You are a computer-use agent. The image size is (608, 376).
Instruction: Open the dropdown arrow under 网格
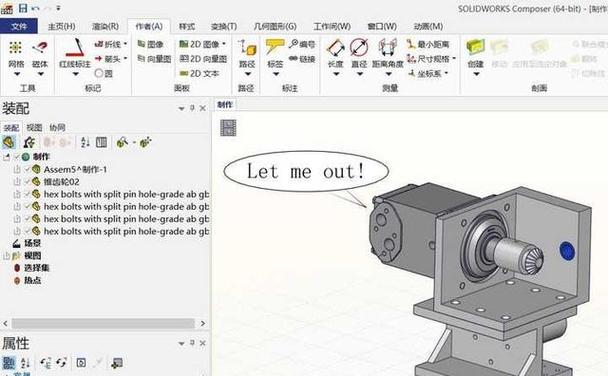(16, 74)
